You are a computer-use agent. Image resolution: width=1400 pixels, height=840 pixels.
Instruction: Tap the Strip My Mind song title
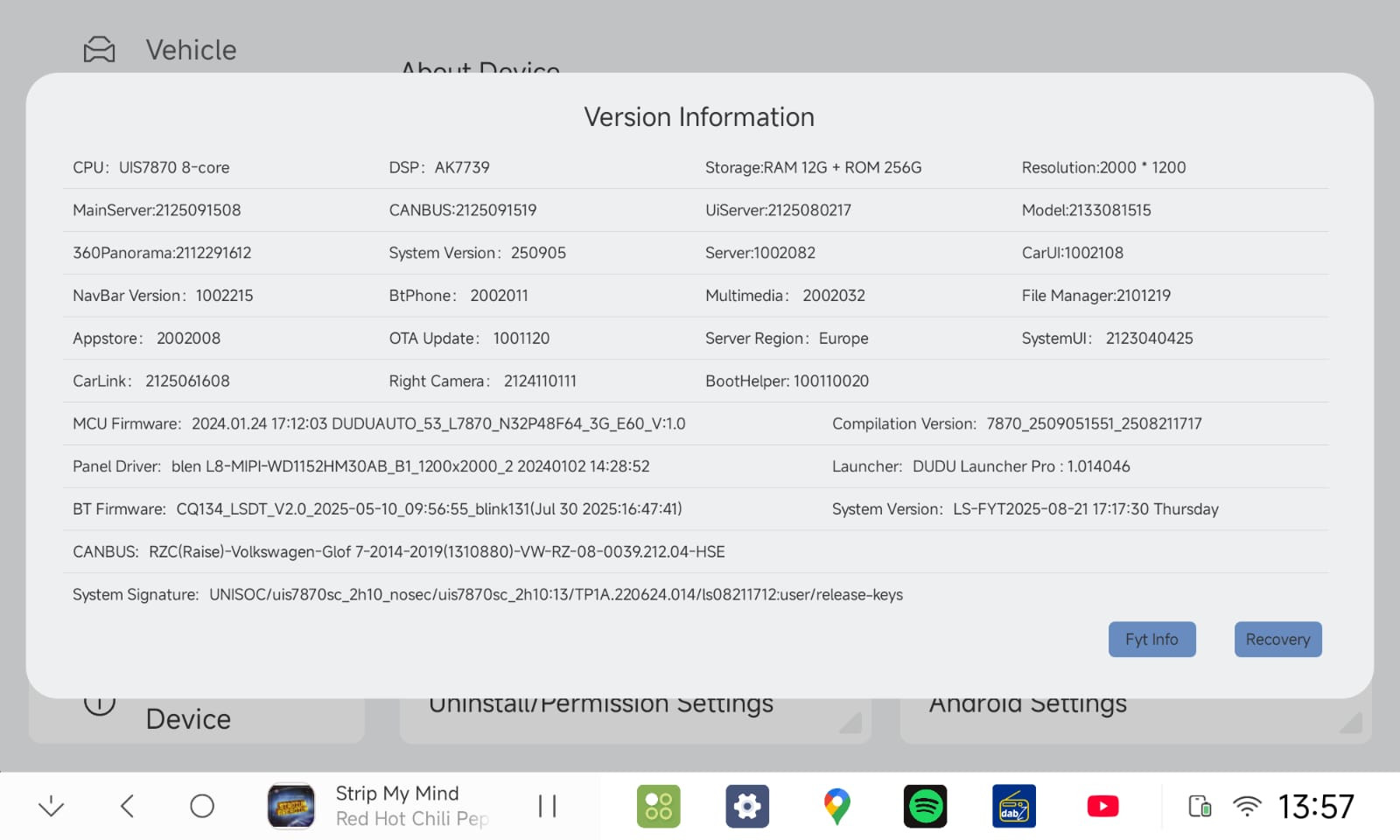tap(397, 794)
